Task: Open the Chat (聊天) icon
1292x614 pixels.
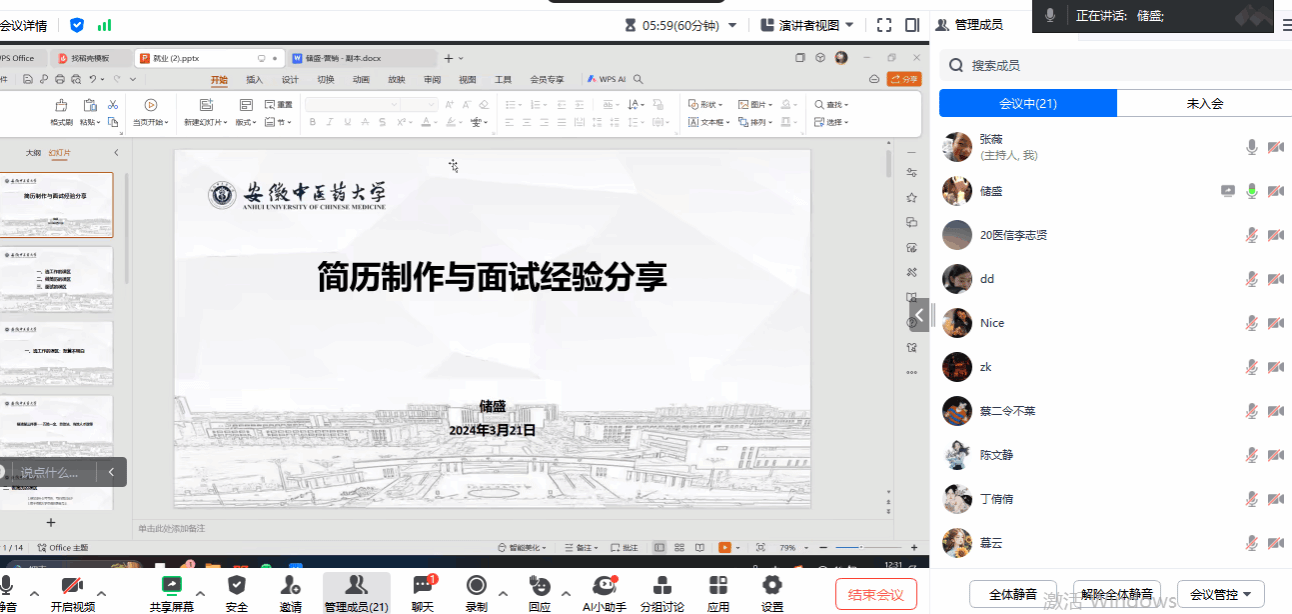Action: click(x=423, y=586)
